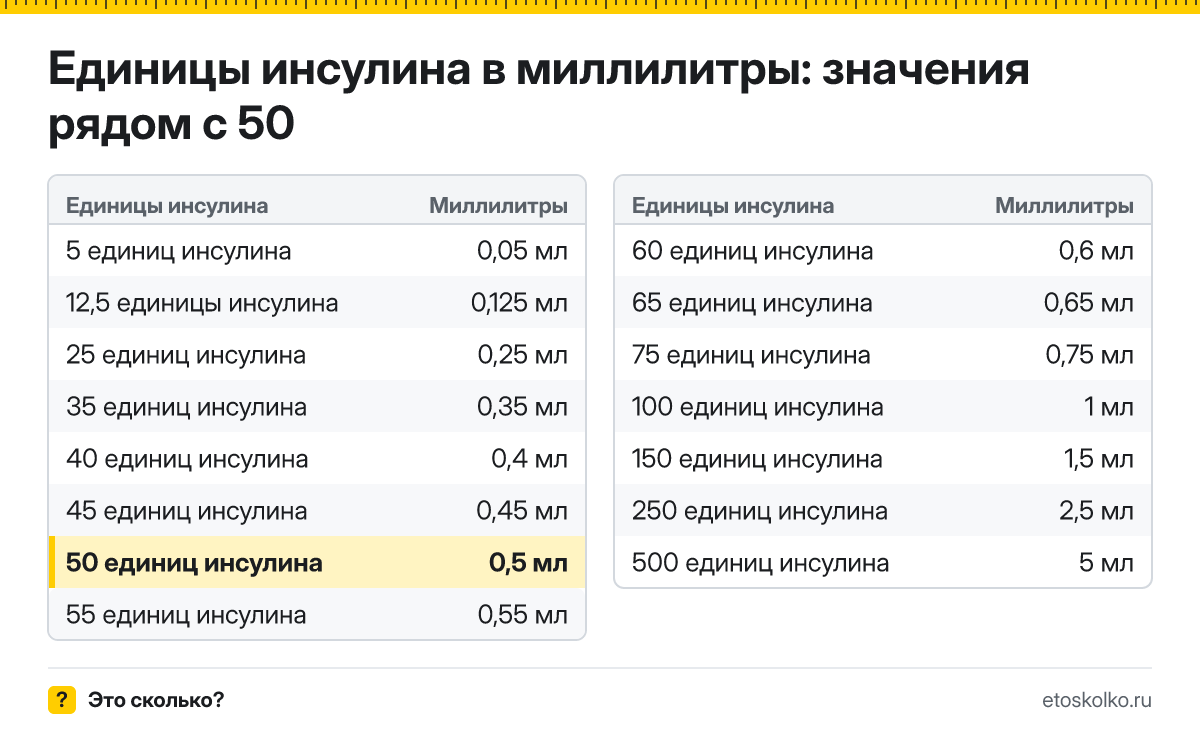Click the '0,45 мл' value
The width and height of the screenshot is (1200, 732).
point(523,511)
